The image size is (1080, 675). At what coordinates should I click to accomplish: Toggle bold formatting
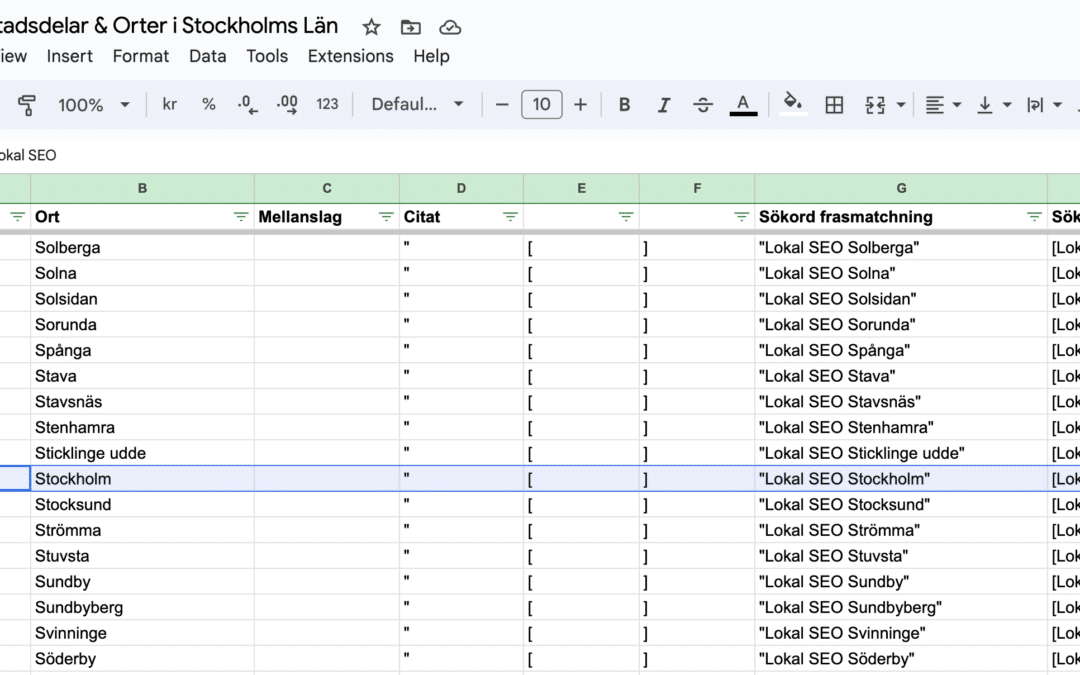(x=624, y=105)
